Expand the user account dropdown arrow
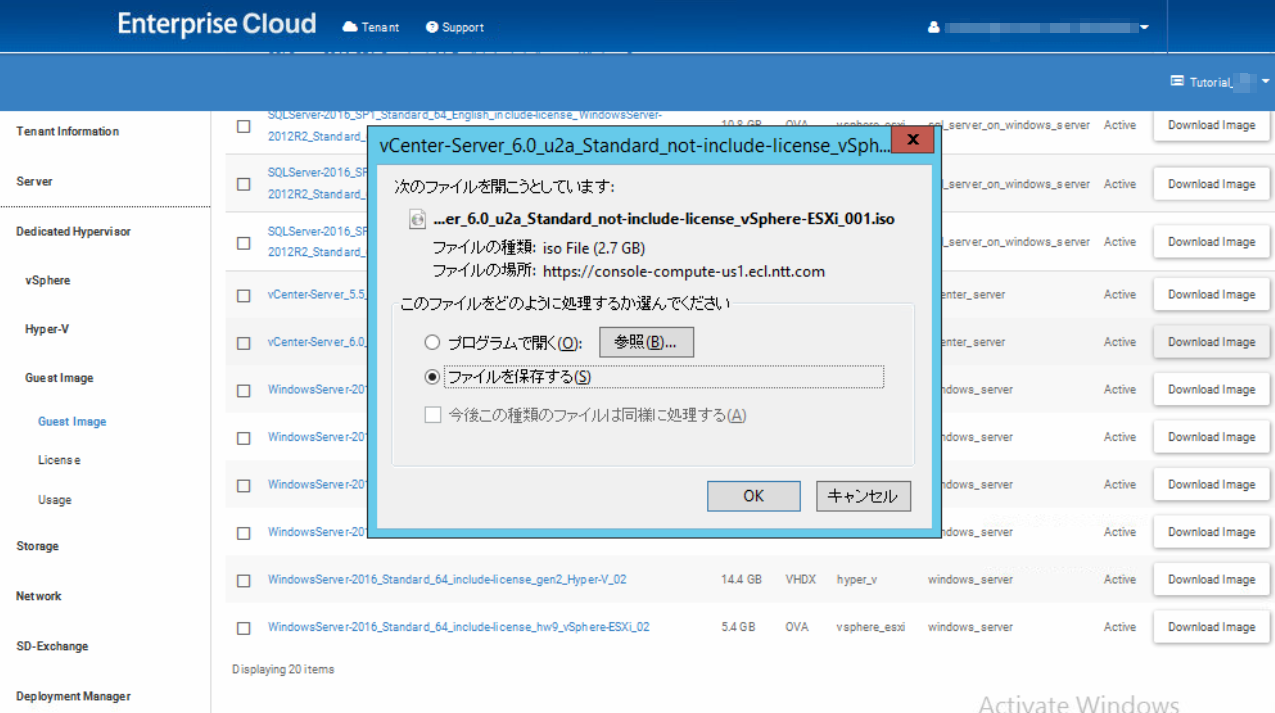 1144,28
